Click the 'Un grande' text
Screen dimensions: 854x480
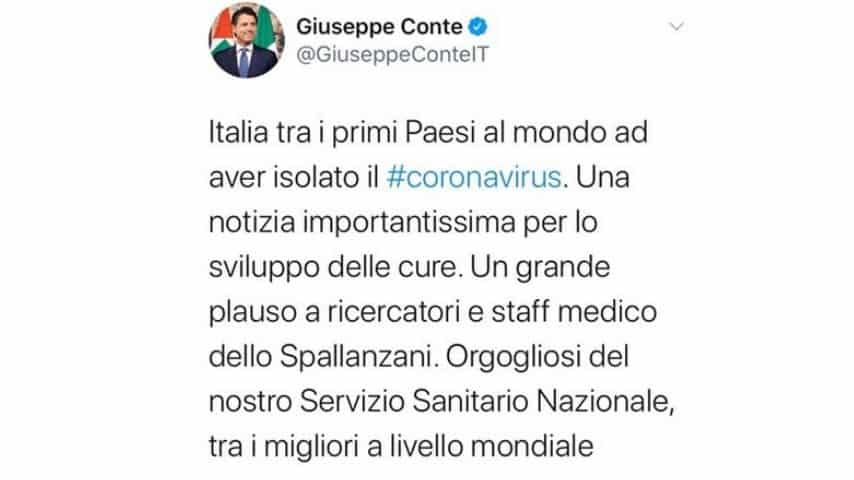pos(540,268)
